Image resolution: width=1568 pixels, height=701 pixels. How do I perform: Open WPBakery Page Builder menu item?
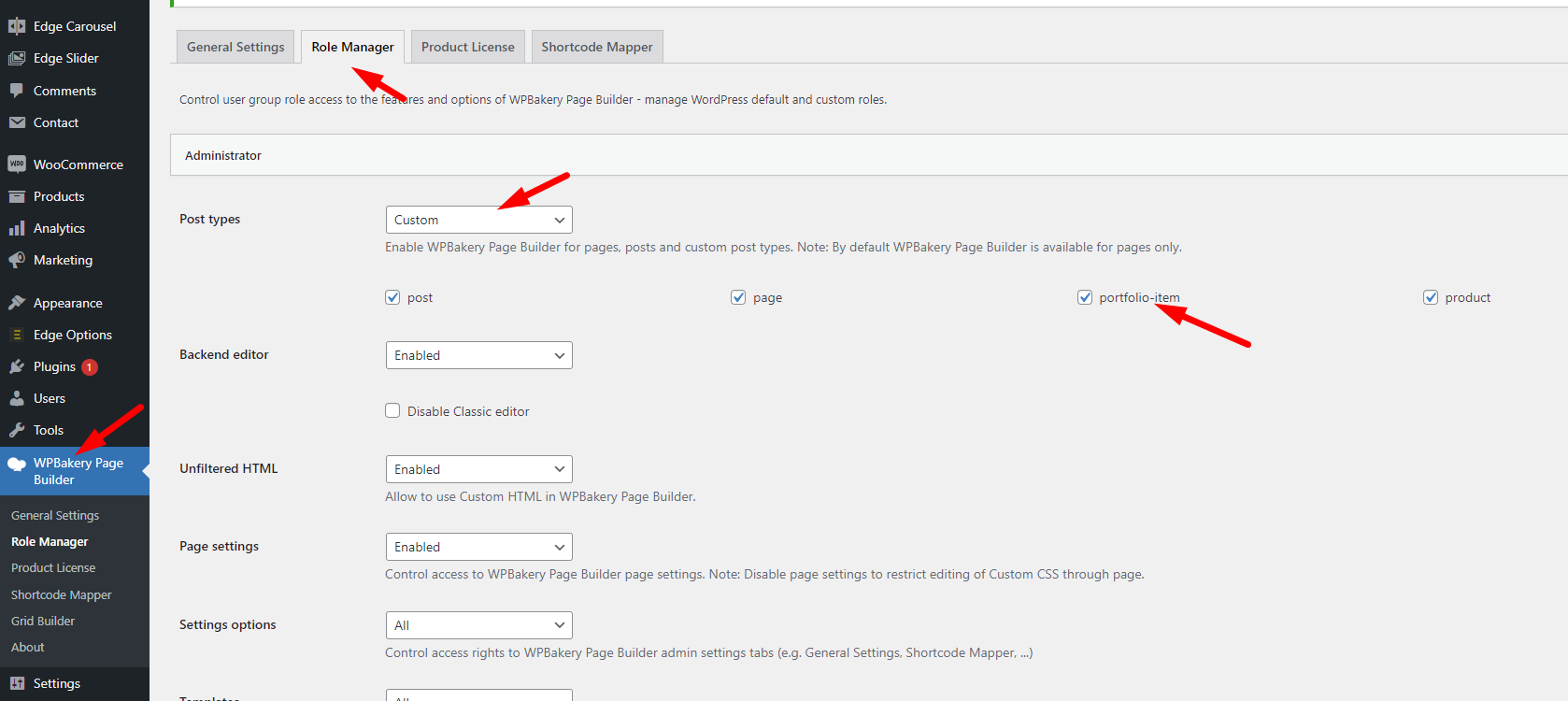75,471
